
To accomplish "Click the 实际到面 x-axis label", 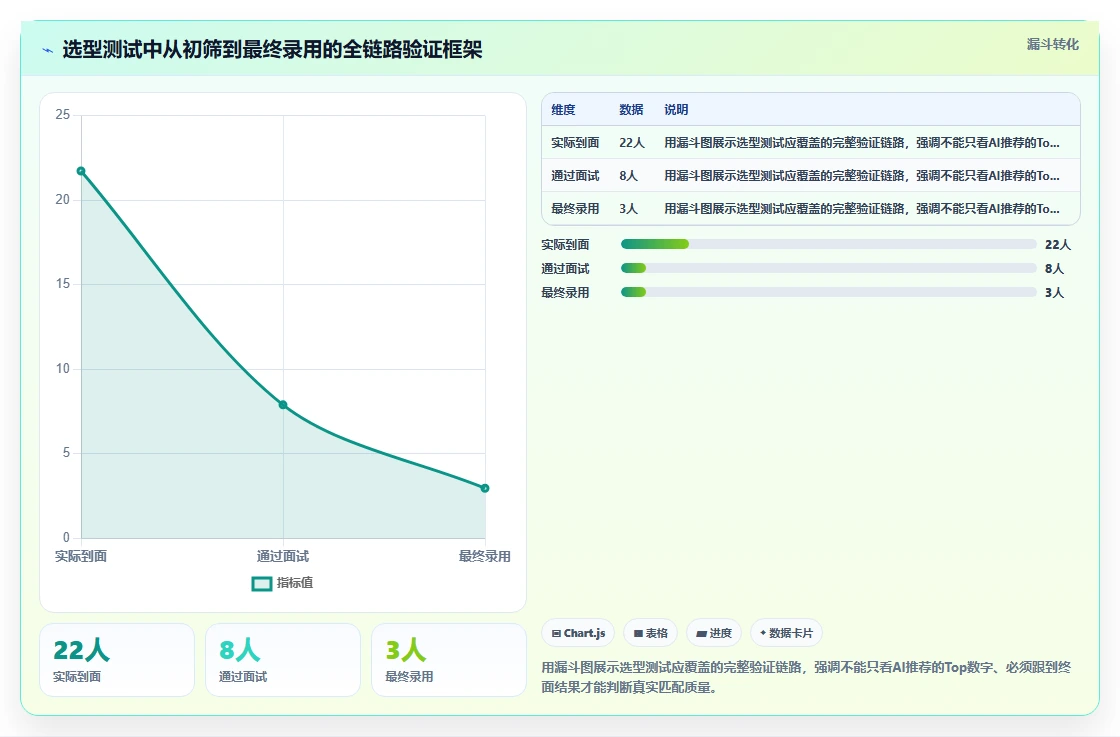I will coord(81,556).
